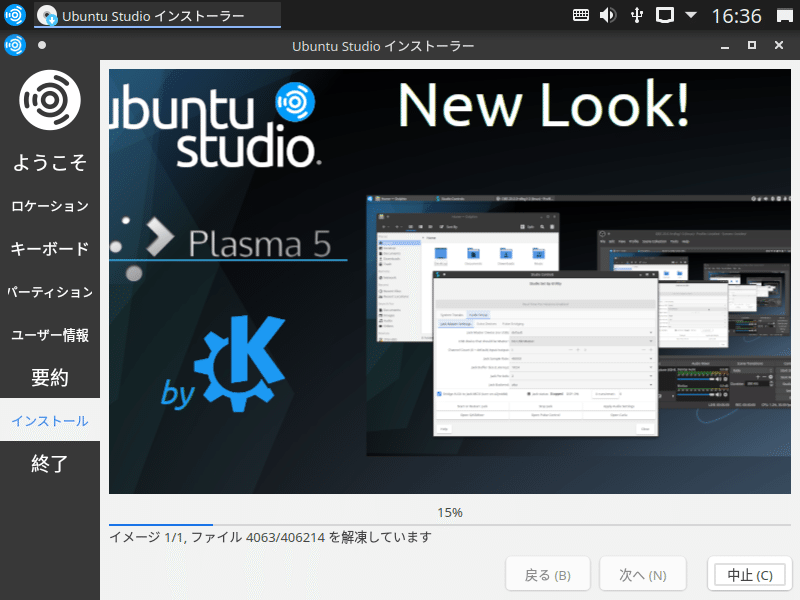Open the keyboard layout tray icon
The height and width of the screenshot is (600, 800).
tap(581, 15)
